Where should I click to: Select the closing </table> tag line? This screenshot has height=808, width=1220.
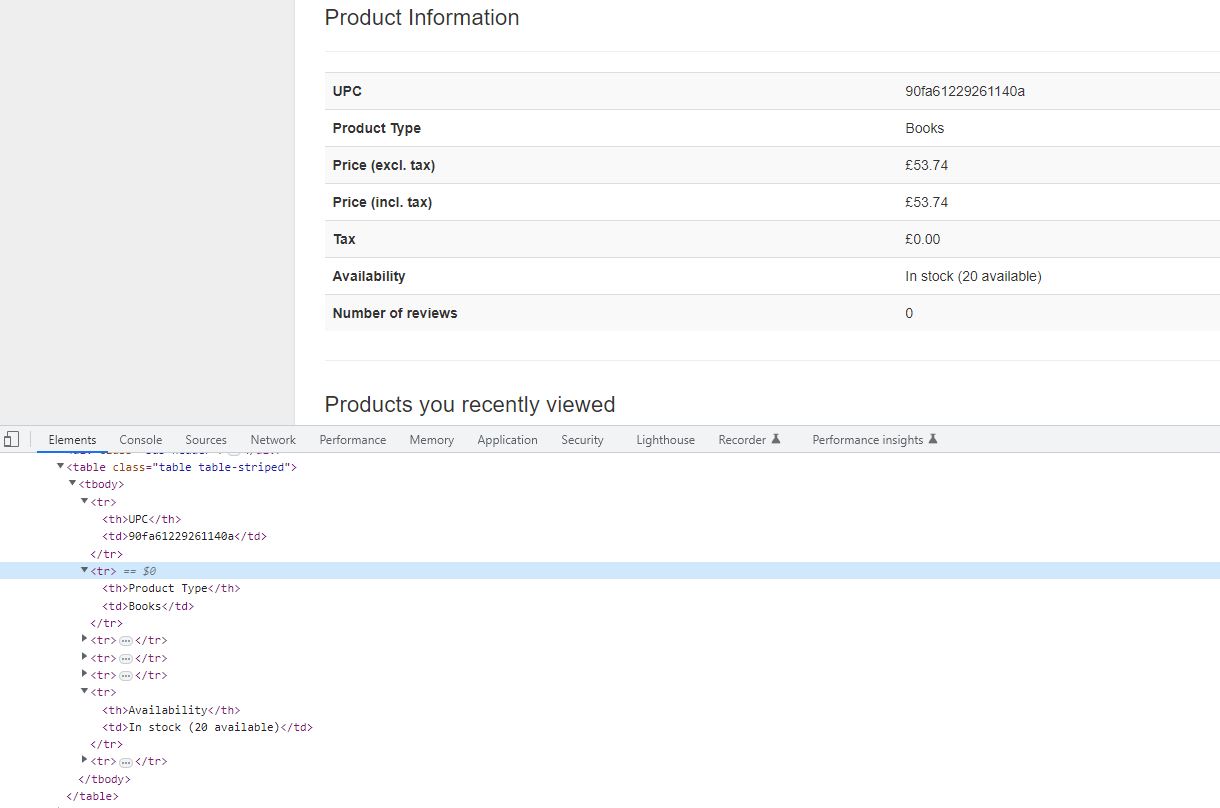coord(92,796)
